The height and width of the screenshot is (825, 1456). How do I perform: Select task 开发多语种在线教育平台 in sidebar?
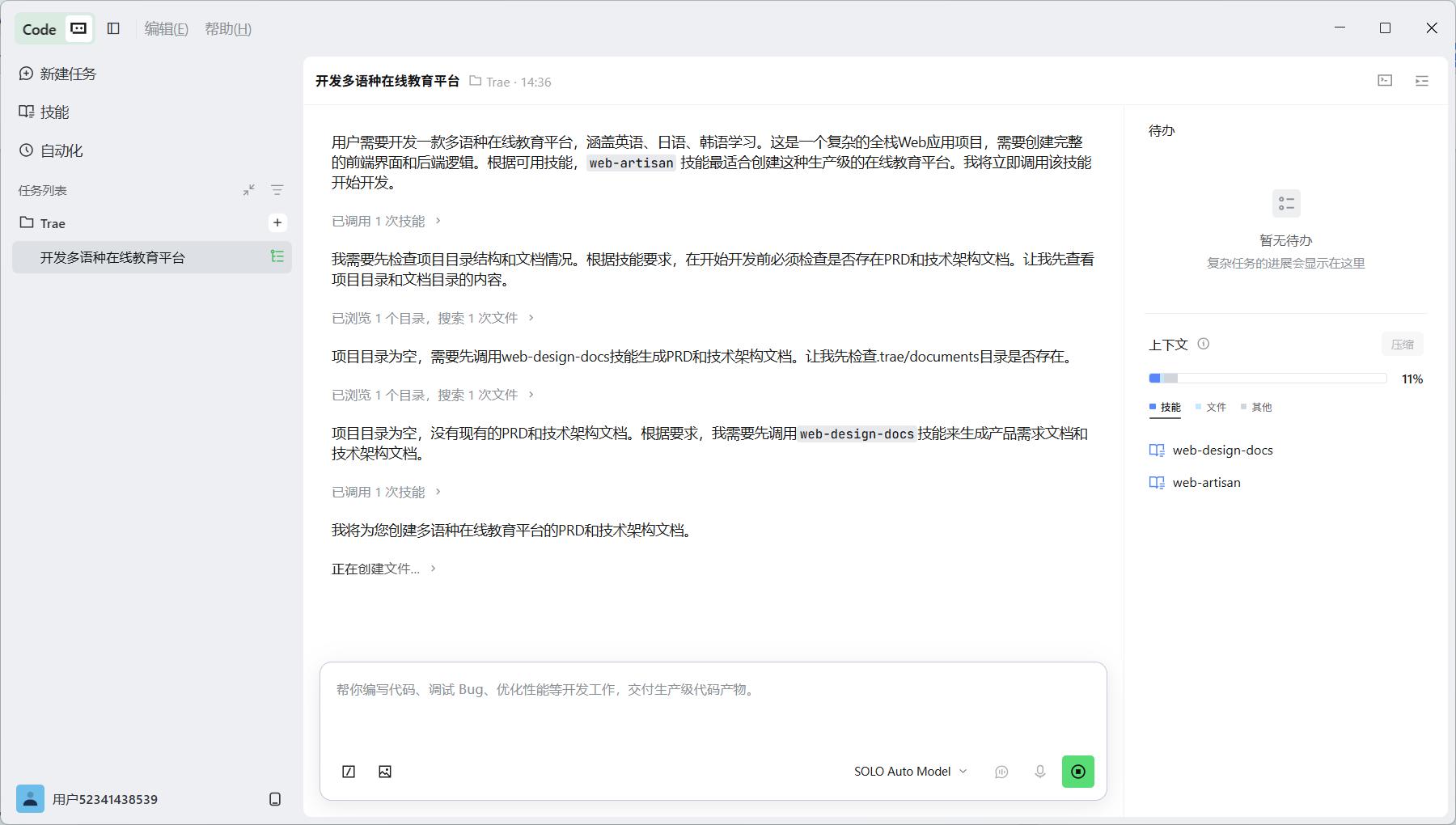click(x=152, y=257)
